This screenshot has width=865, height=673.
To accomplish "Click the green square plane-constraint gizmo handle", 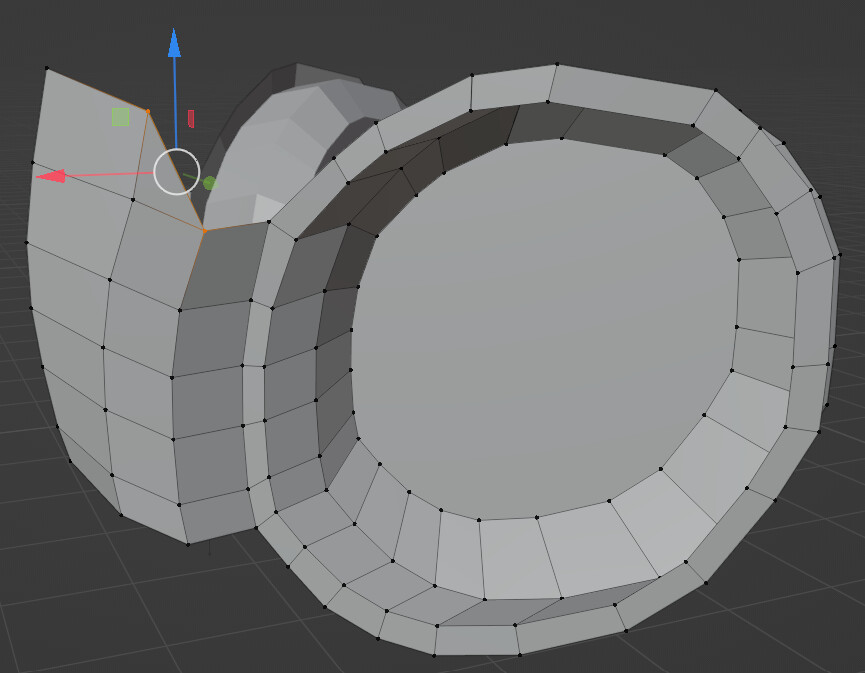I will 120,117.
